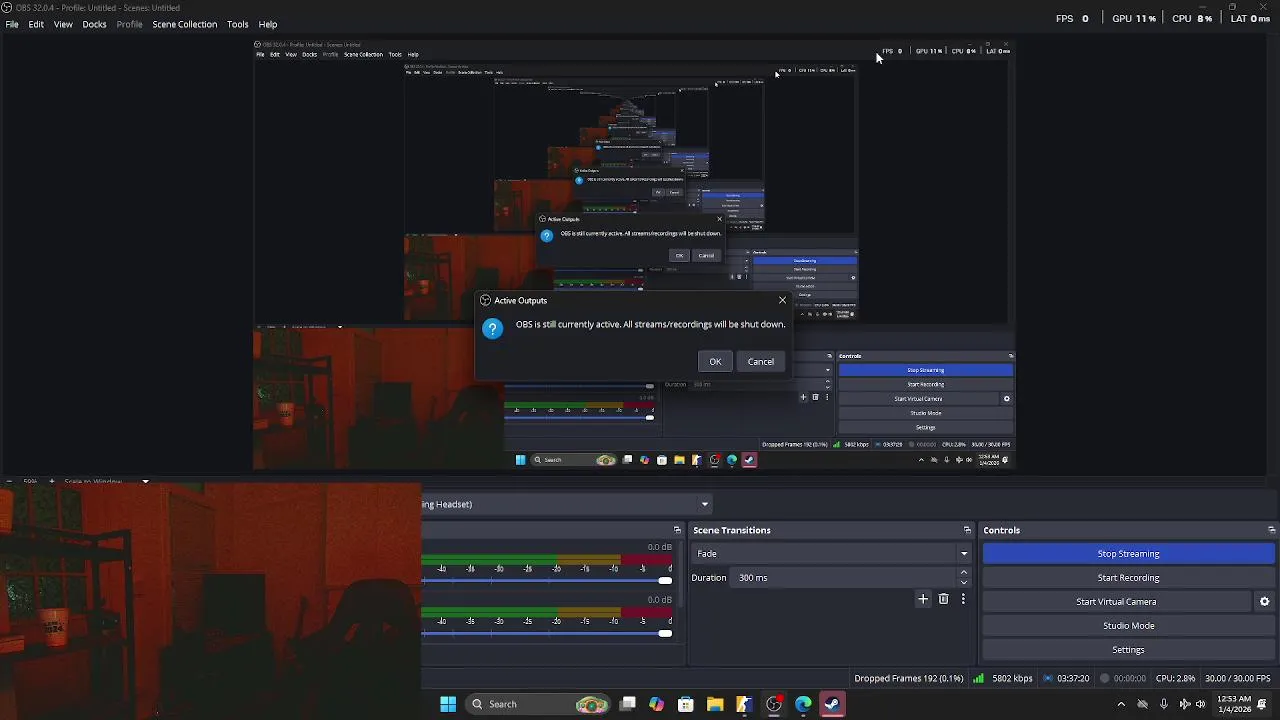
Task: Toggle Studio Mode
Action: tap(1128, 625)
